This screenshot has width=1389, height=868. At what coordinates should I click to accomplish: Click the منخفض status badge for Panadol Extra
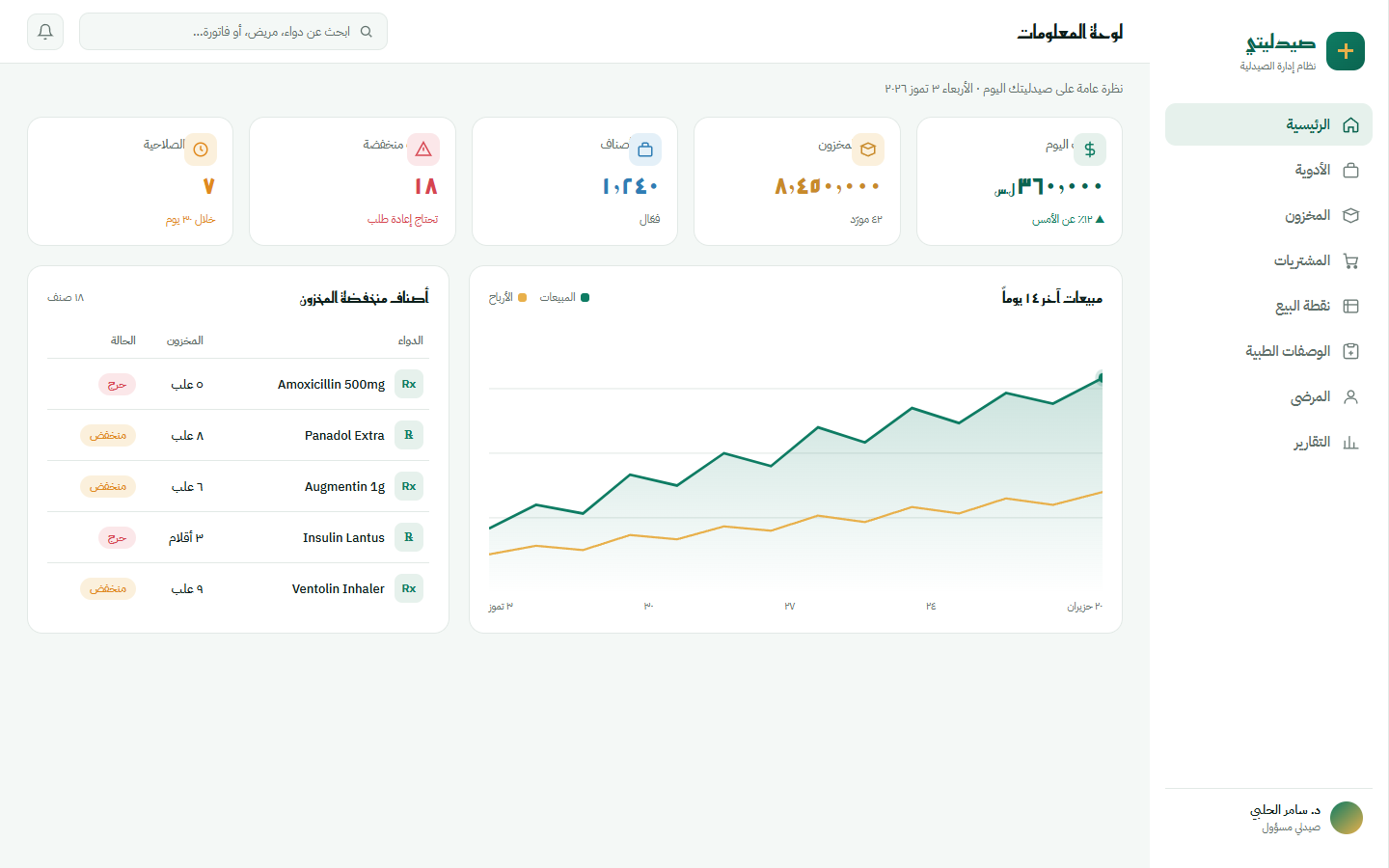pyautogui.click(x=108, y=435)
